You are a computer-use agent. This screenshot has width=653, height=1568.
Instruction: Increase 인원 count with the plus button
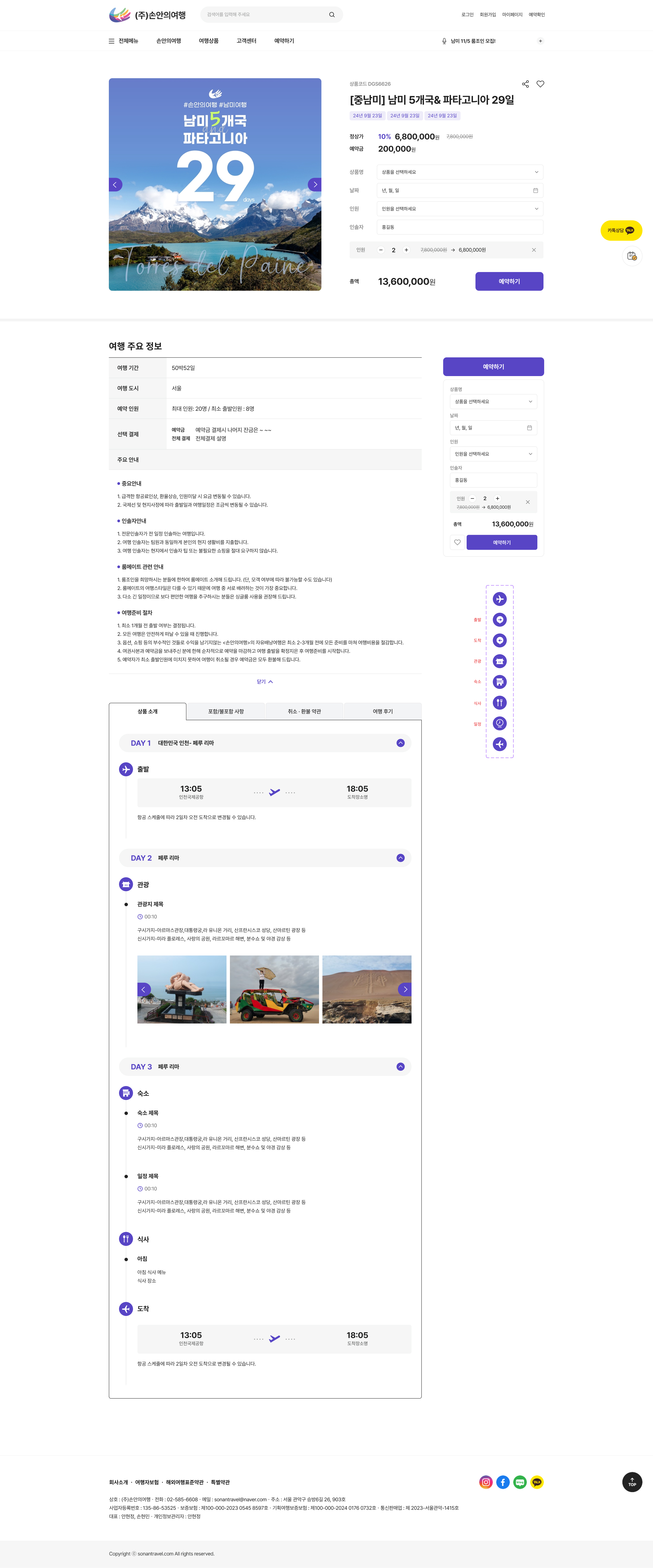pos(407,250)
